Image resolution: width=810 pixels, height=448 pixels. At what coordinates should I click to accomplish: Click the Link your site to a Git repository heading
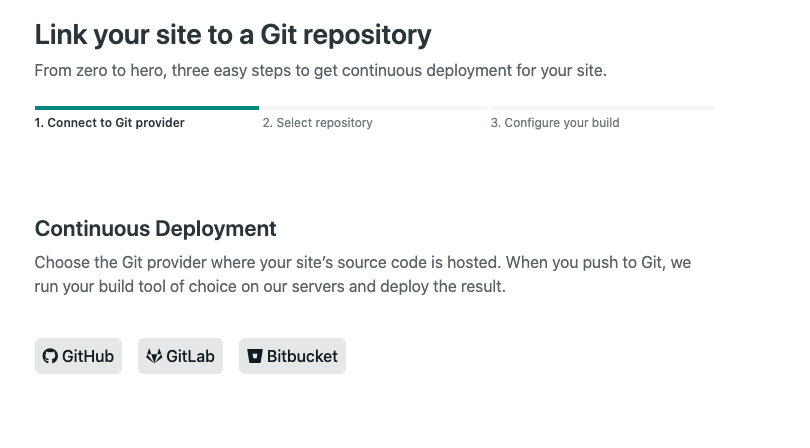pos(233,35)
